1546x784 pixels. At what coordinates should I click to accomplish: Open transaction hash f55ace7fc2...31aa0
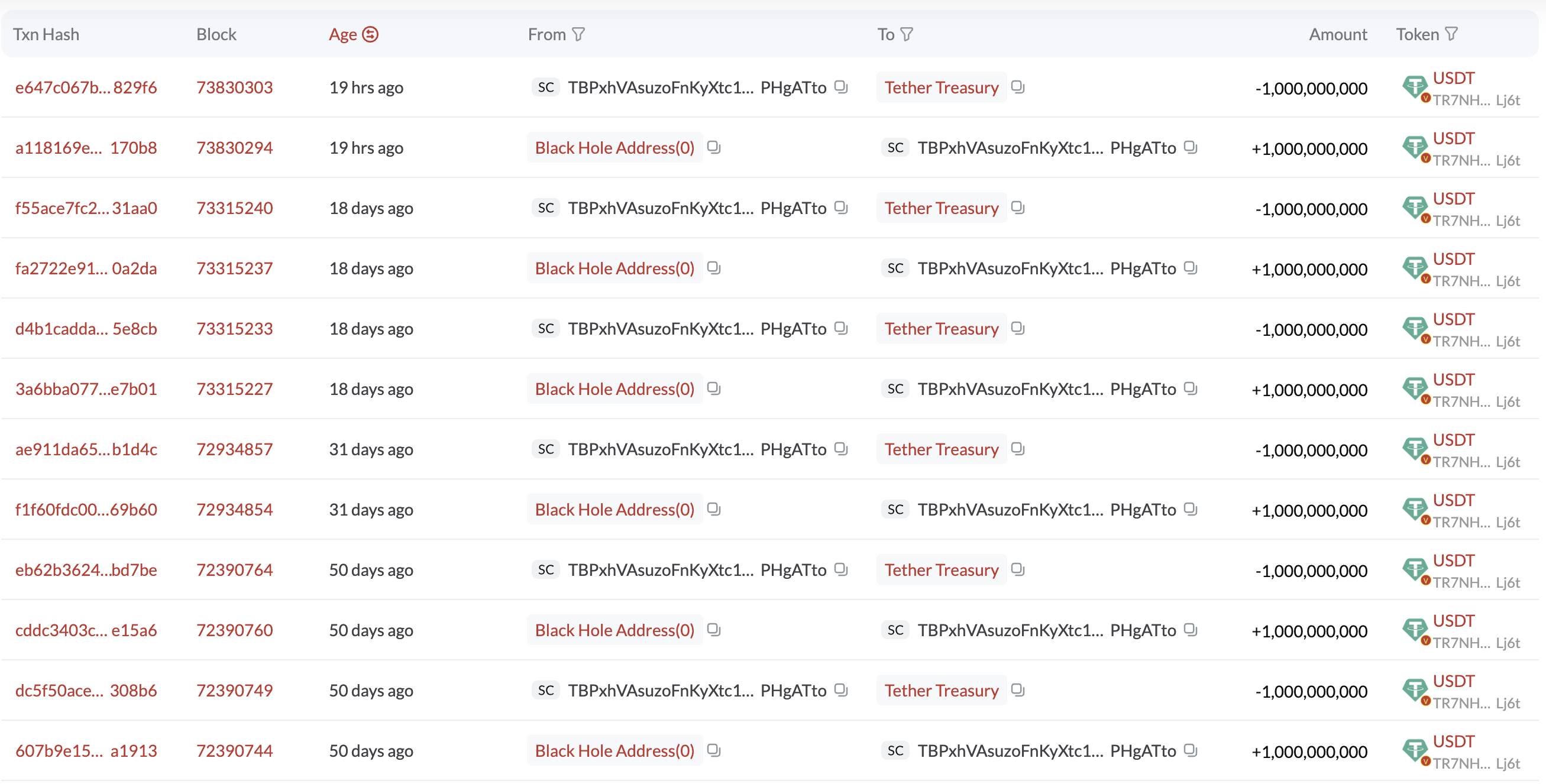coord(86,208)
